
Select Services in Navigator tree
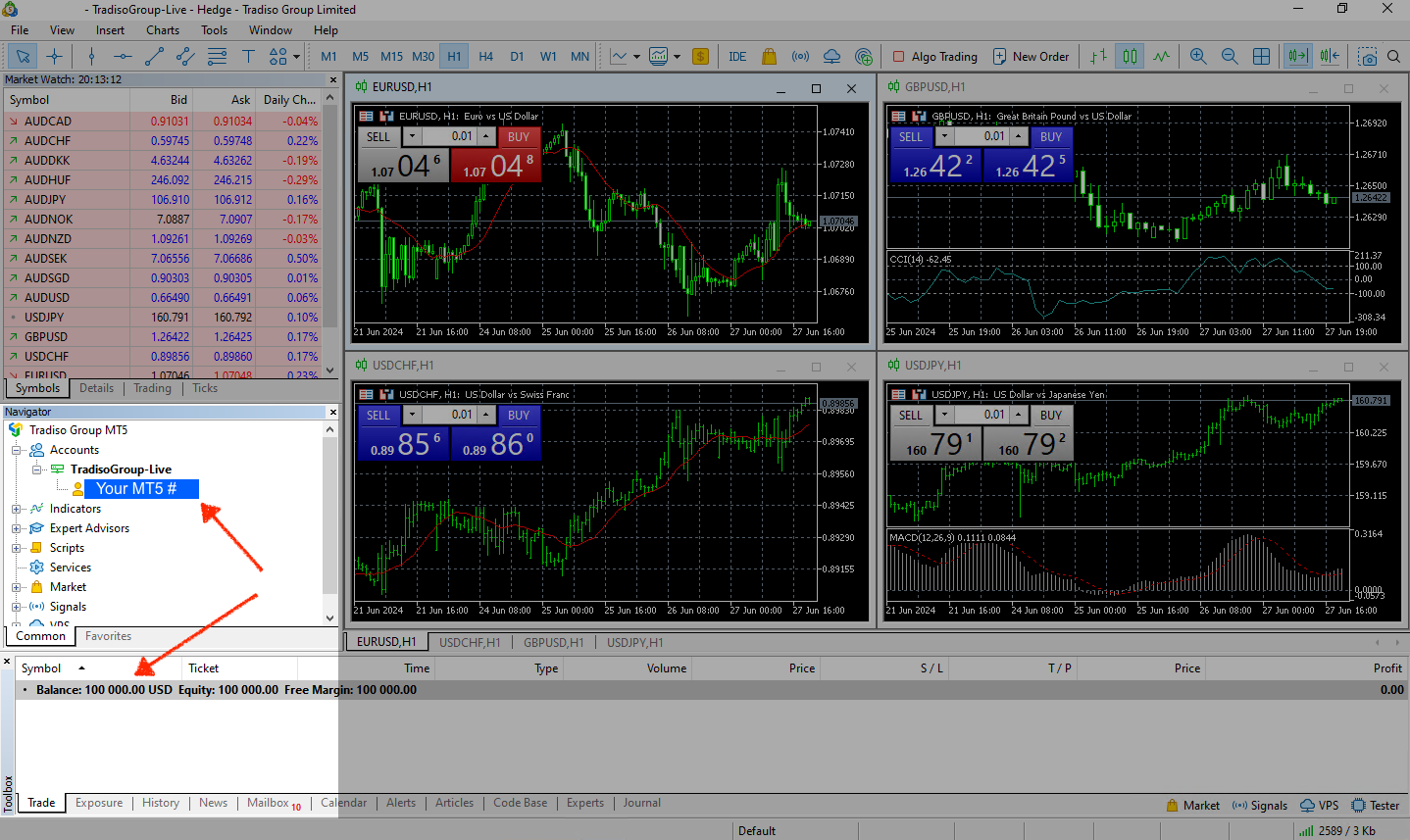click(x=70, y=568)
